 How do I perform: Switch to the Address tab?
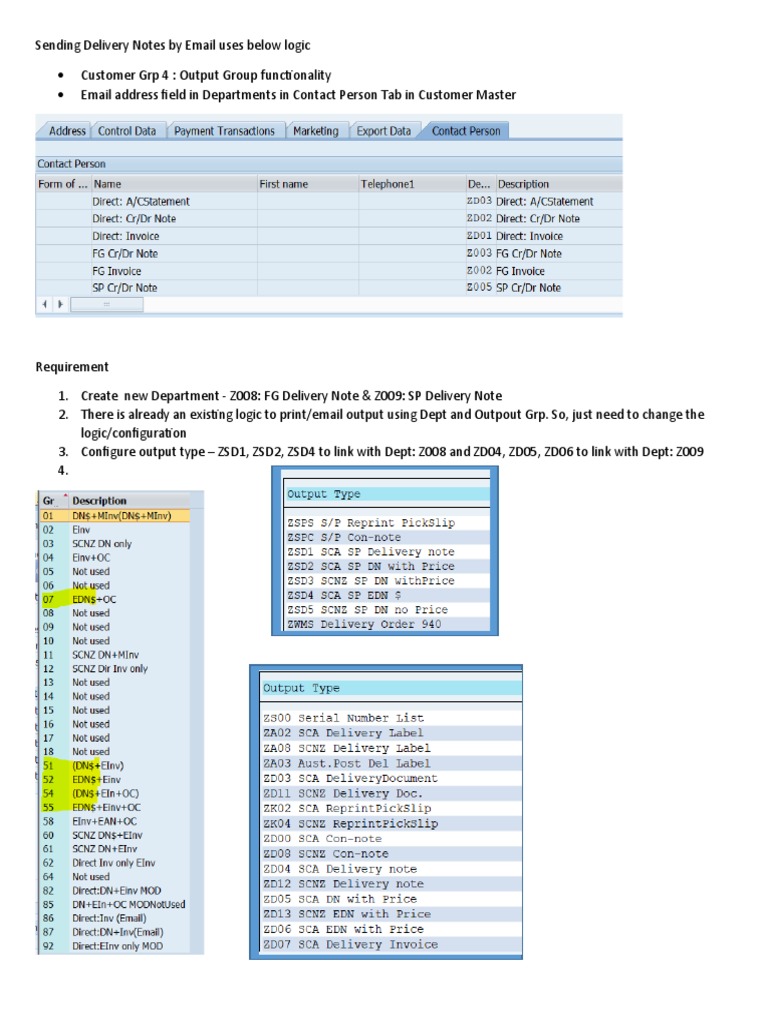tap(67, 131)
